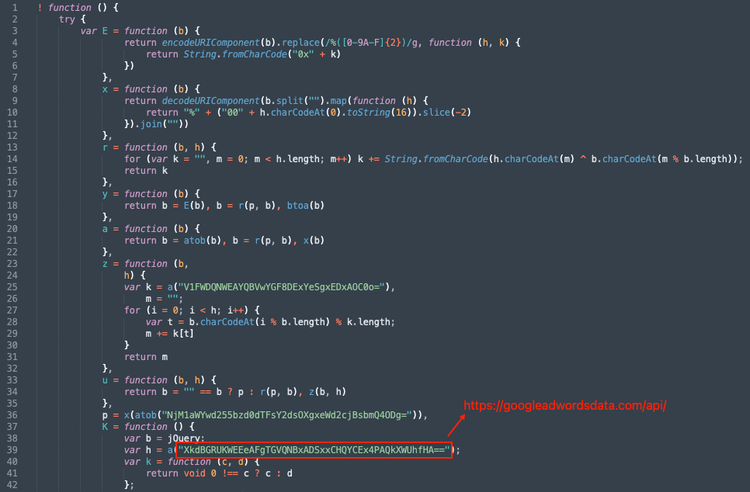This screenshot has width=750, height=492.
Task: Click line number 25 in the gutter
Action: coord(15,286)
